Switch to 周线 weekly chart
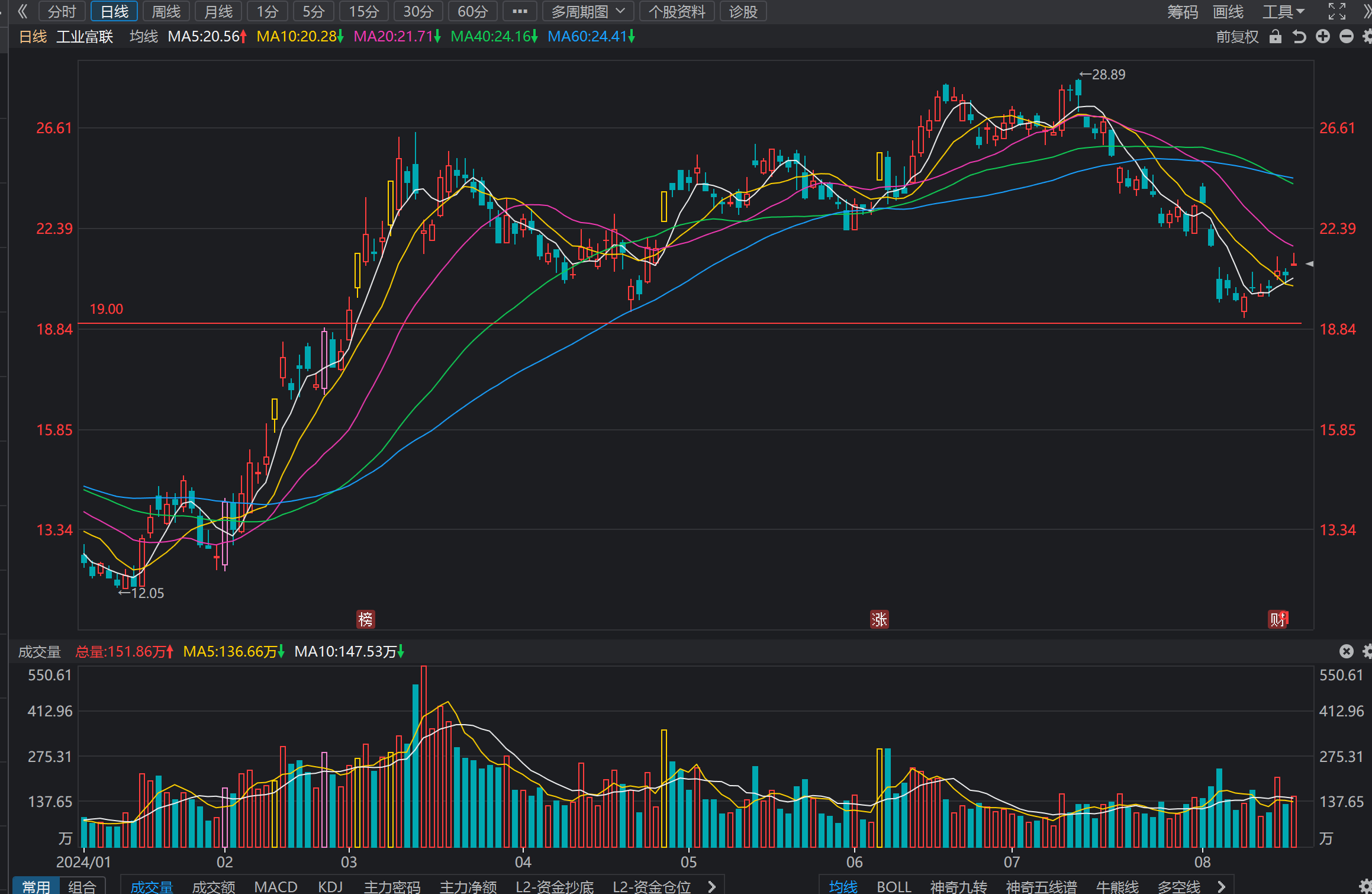Screen dimensions: 1372x894 point(166,11)
